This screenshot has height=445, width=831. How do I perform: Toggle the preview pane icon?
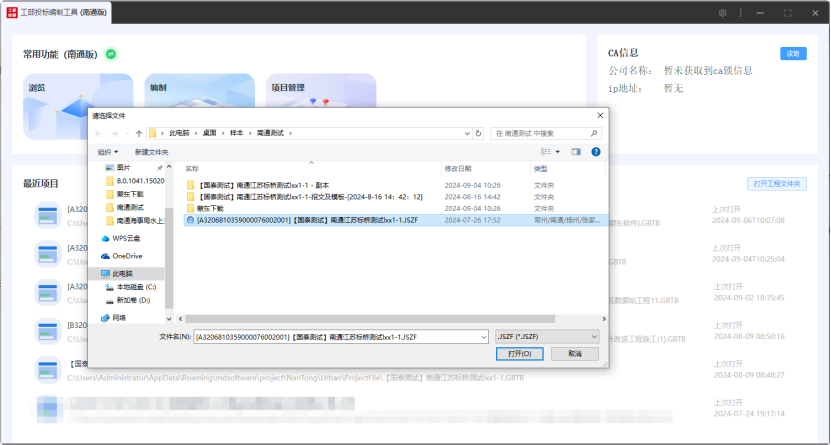click(x=576, y=152)
